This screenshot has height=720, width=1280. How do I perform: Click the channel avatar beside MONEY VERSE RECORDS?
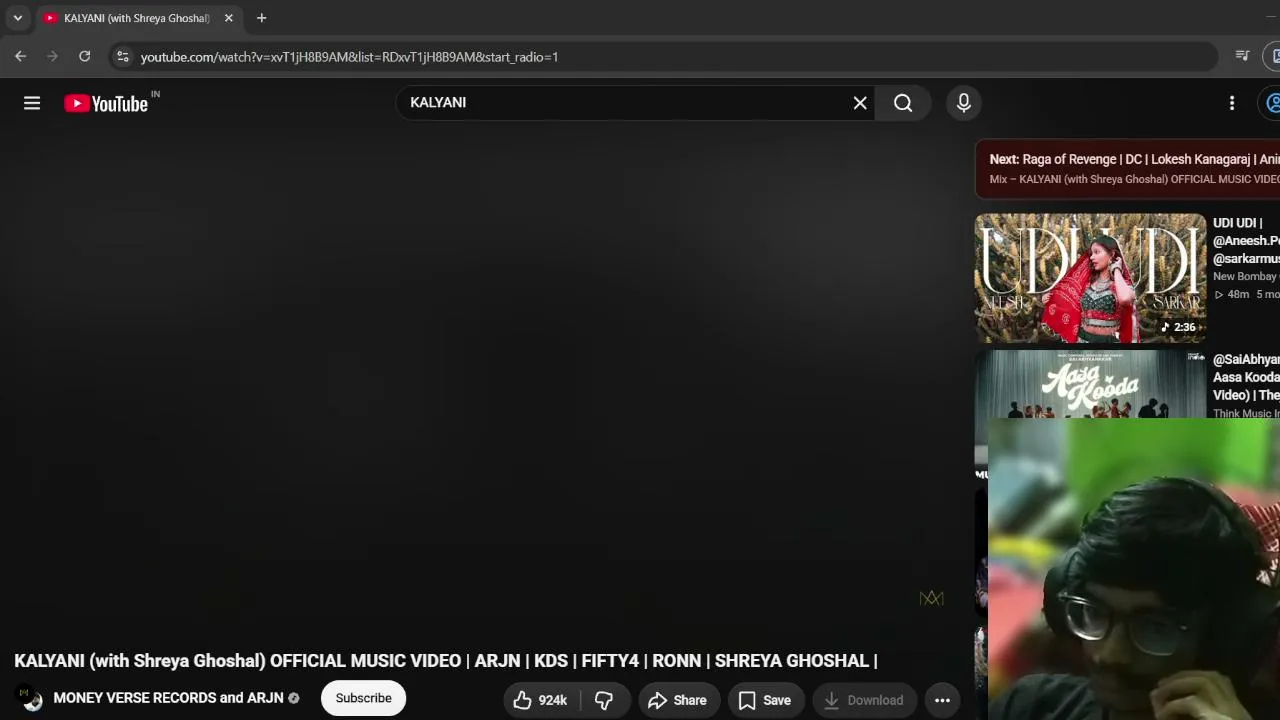tap(31, 698)
